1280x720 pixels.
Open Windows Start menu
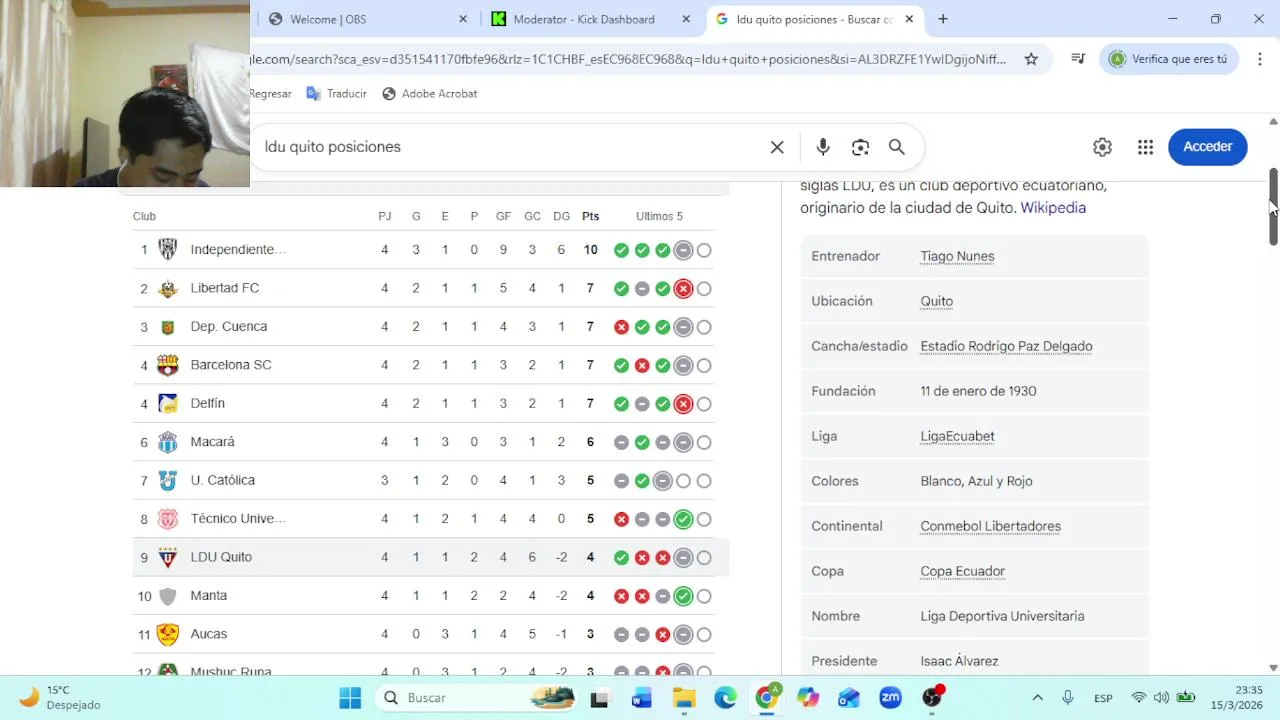(x=350, y=698)
